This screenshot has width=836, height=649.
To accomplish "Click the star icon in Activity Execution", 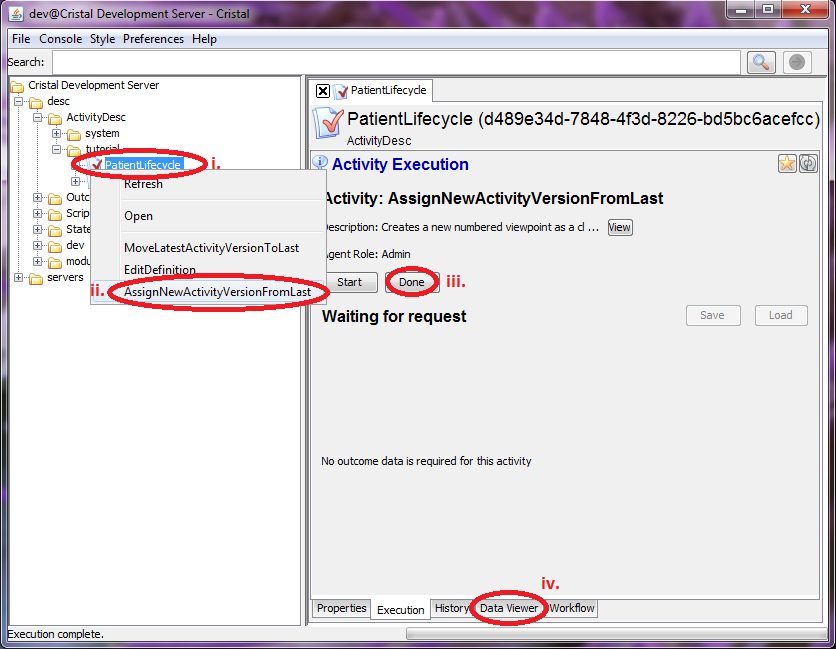I will coord(787,164).
